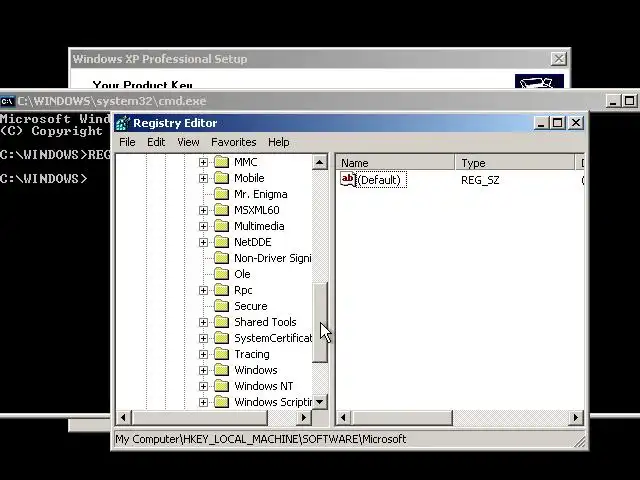640x480 pixels.
Task: Click the MMC key folder icon
Action: [x=222, y=162]
